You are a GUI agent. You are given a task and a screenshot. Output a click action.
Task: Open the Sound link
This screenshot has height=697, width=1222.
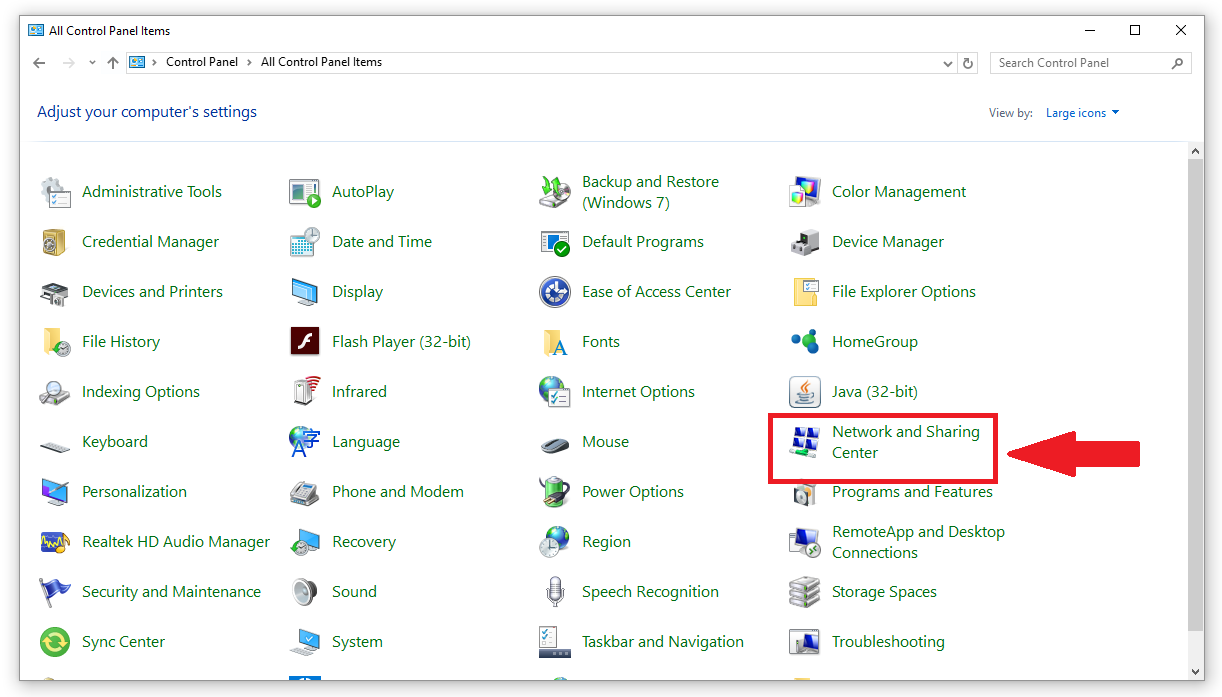pyautogui.click(x=354, y=592)
